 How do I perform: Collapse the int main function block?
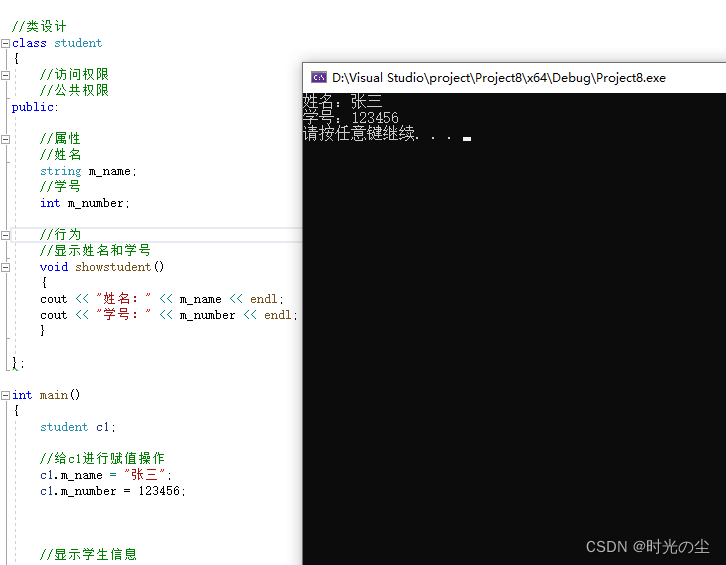coord(6,395)
